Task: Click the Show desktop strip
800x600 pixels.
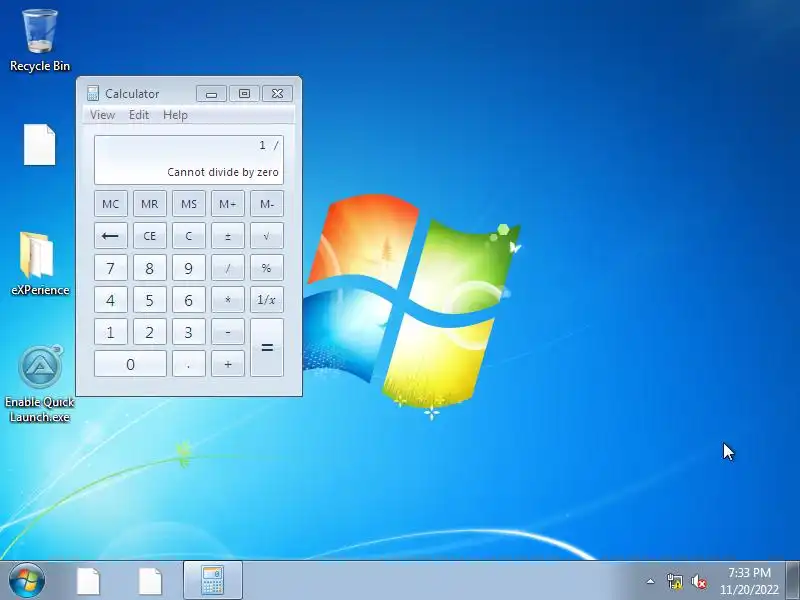Action: (793, 581)
